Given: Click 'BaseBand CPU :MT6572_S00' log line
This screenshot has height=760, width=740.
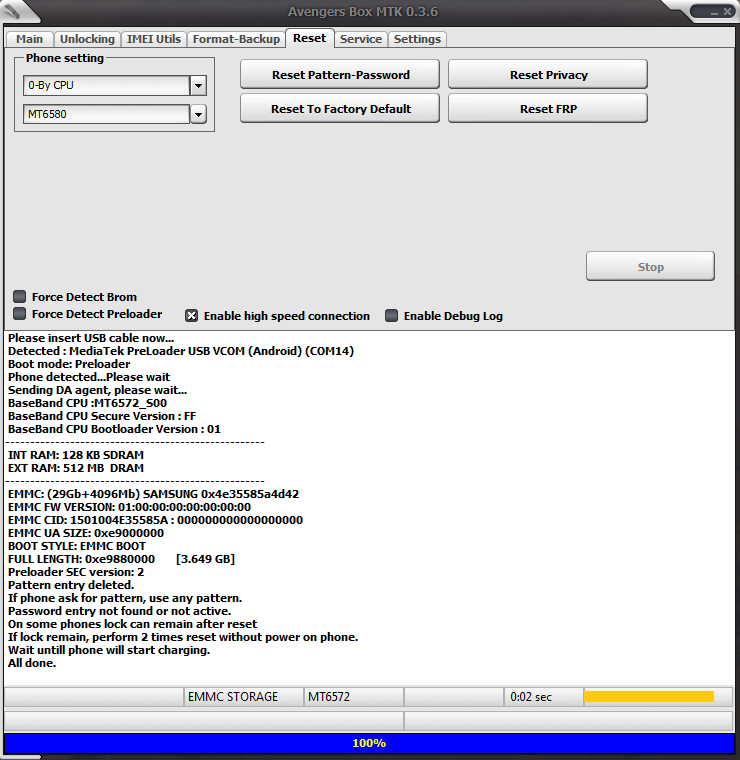Looking at the screenshot, I should (x=87, y=403).
